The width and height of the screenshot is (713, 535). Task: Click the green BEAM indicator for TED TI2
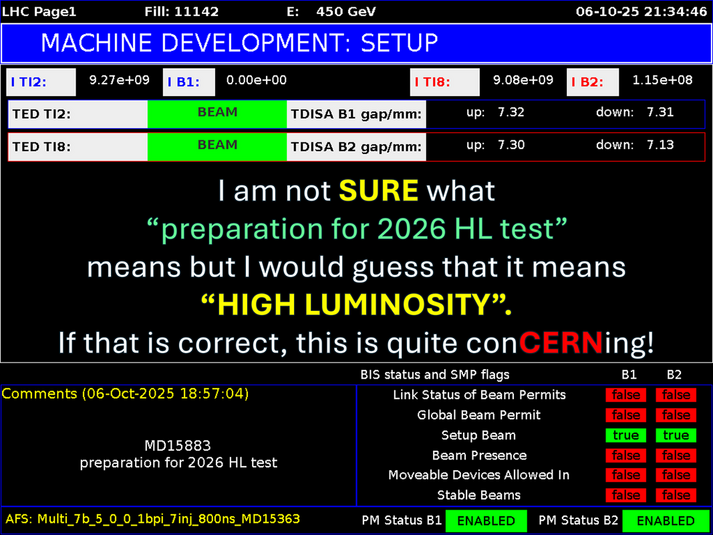coord(217,113)
